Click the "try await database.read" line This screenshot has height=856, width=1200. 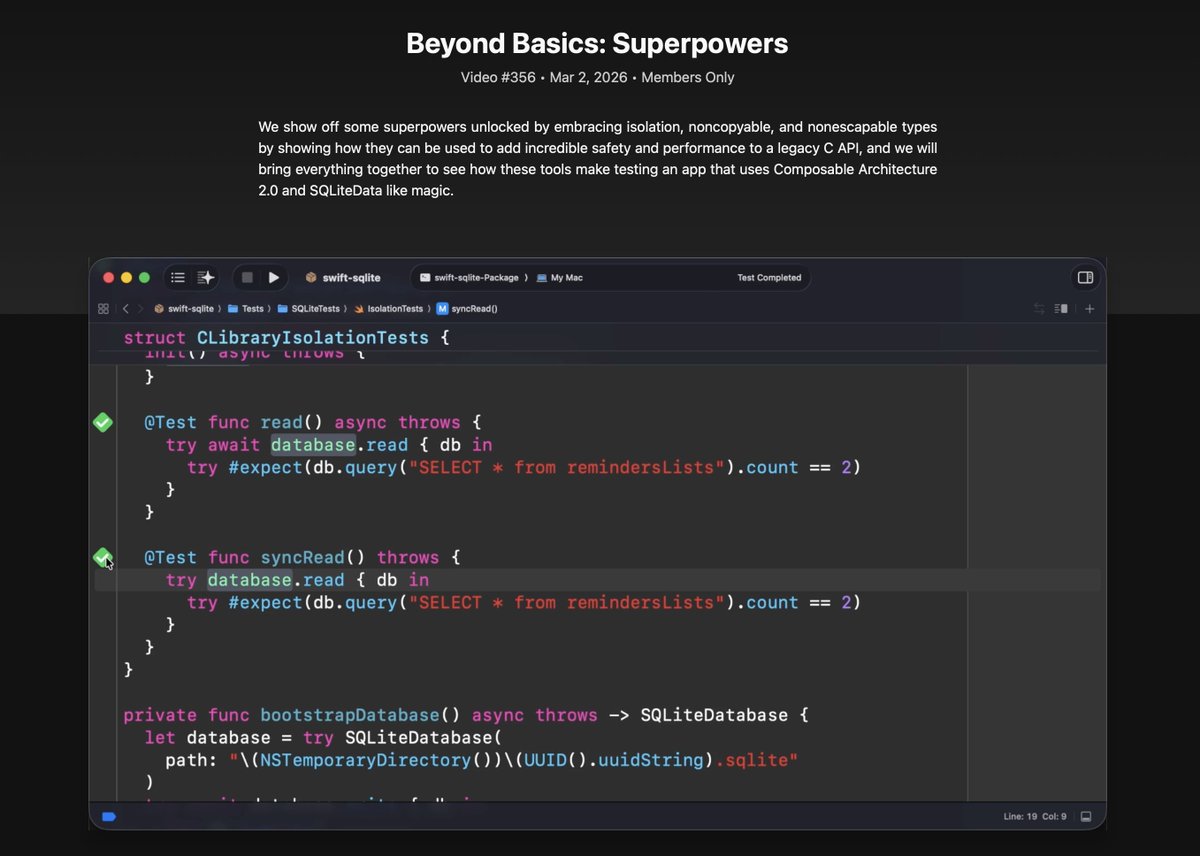(x=329, y=445)
